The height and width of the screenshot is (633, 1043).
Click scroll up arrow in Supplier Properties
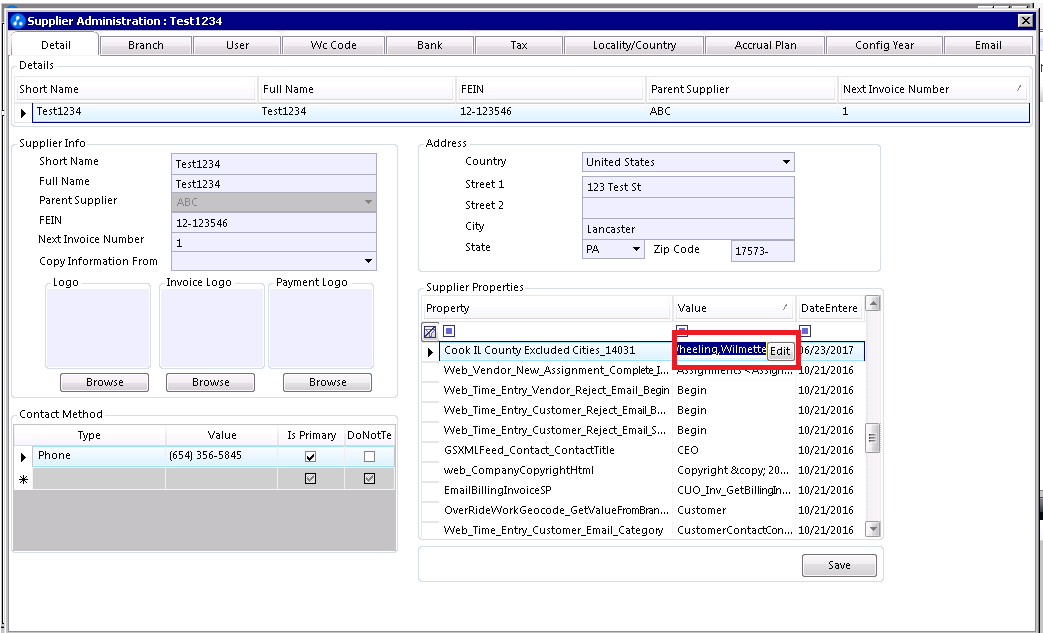click(x=872, y=303)
